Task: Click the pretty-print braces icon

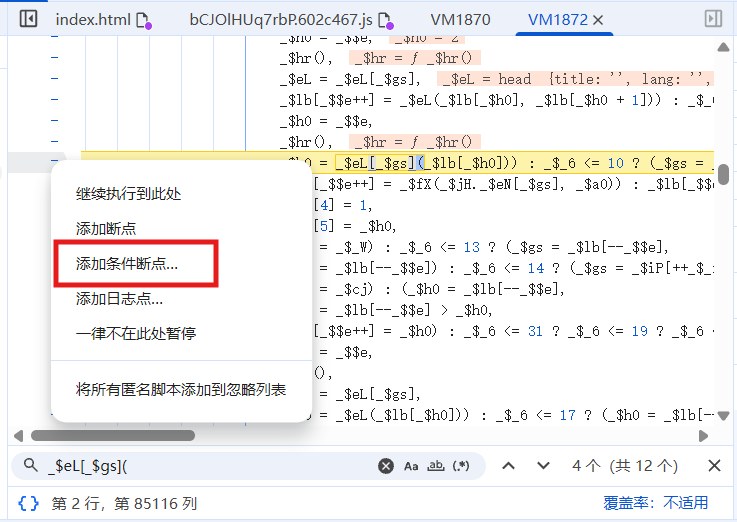Action: [x=29, y=502]
